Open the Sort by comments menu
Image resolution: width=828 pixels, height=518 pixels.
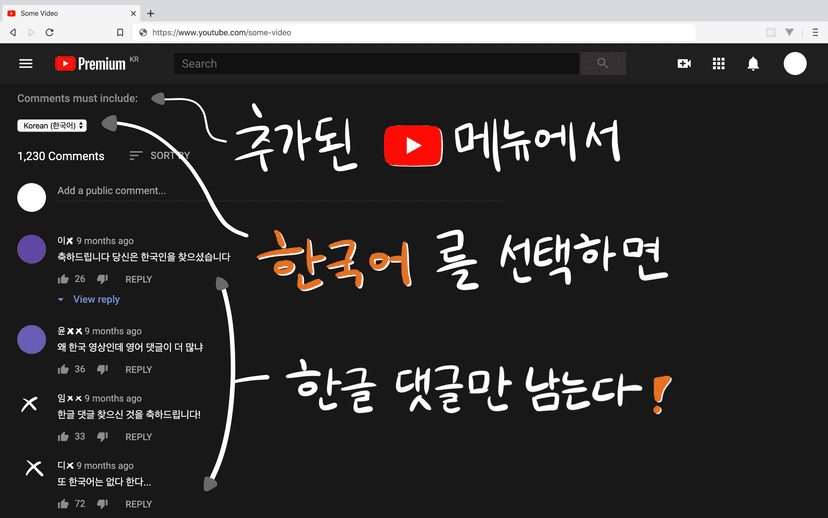coord(159,156)
